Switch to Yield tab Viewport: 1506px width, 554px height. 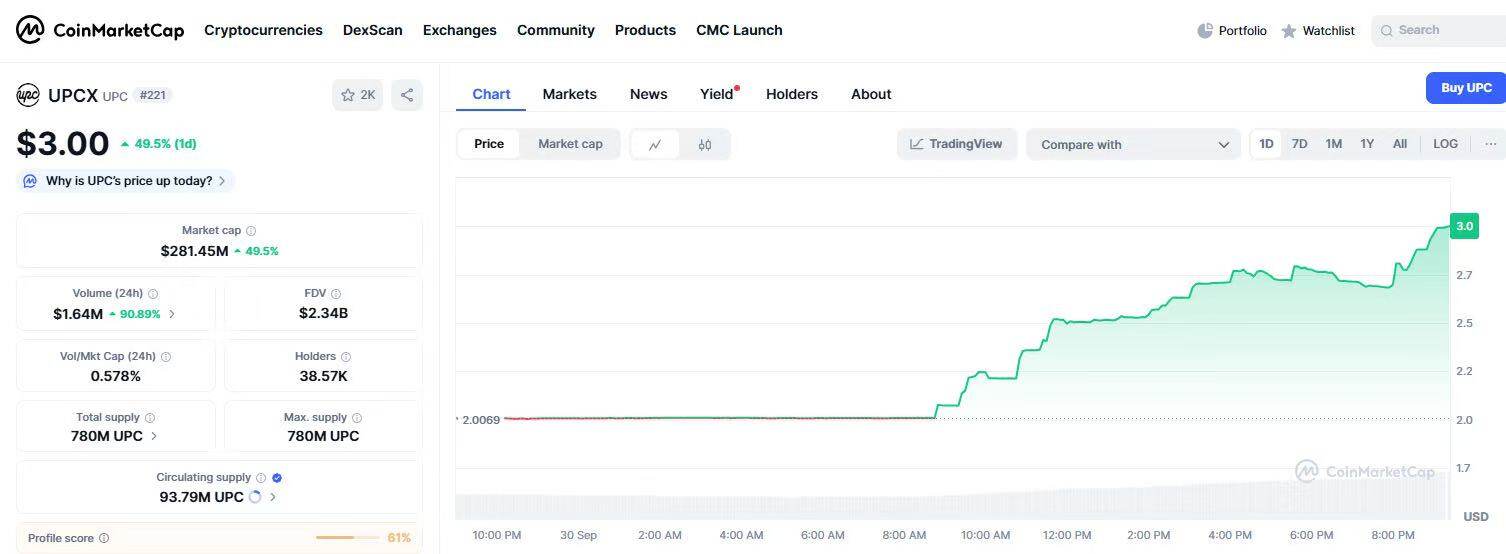[x=716, y=94]
